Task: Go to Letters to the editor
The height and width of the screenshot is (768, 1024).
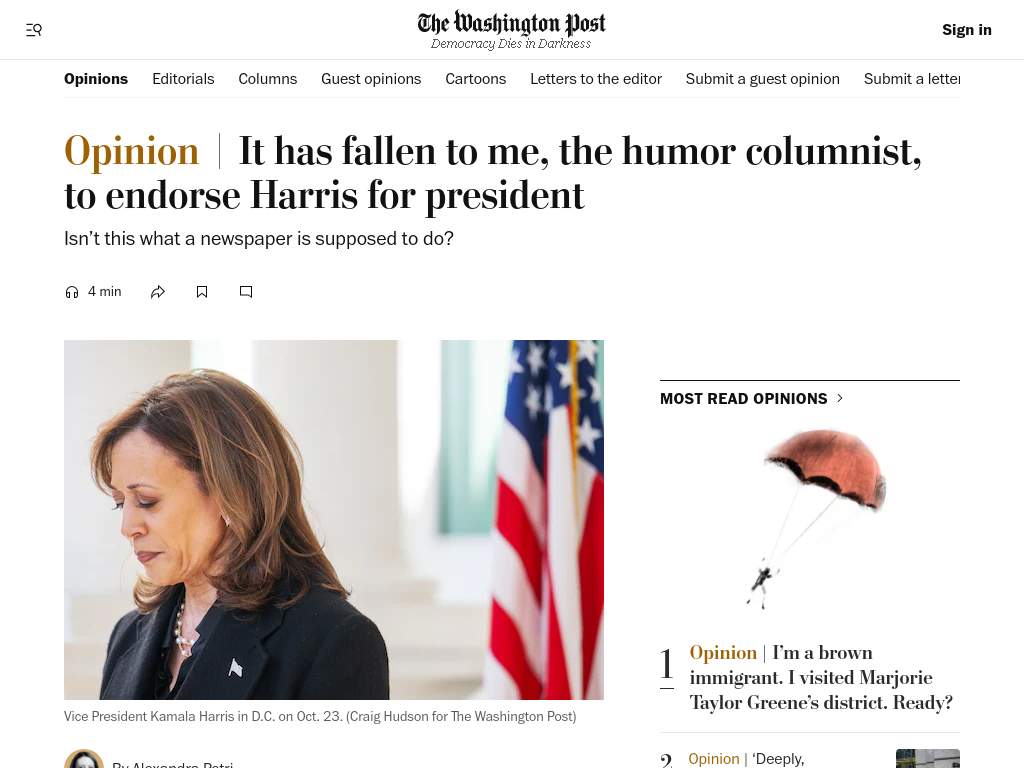Action: click(x=596, y=79)
